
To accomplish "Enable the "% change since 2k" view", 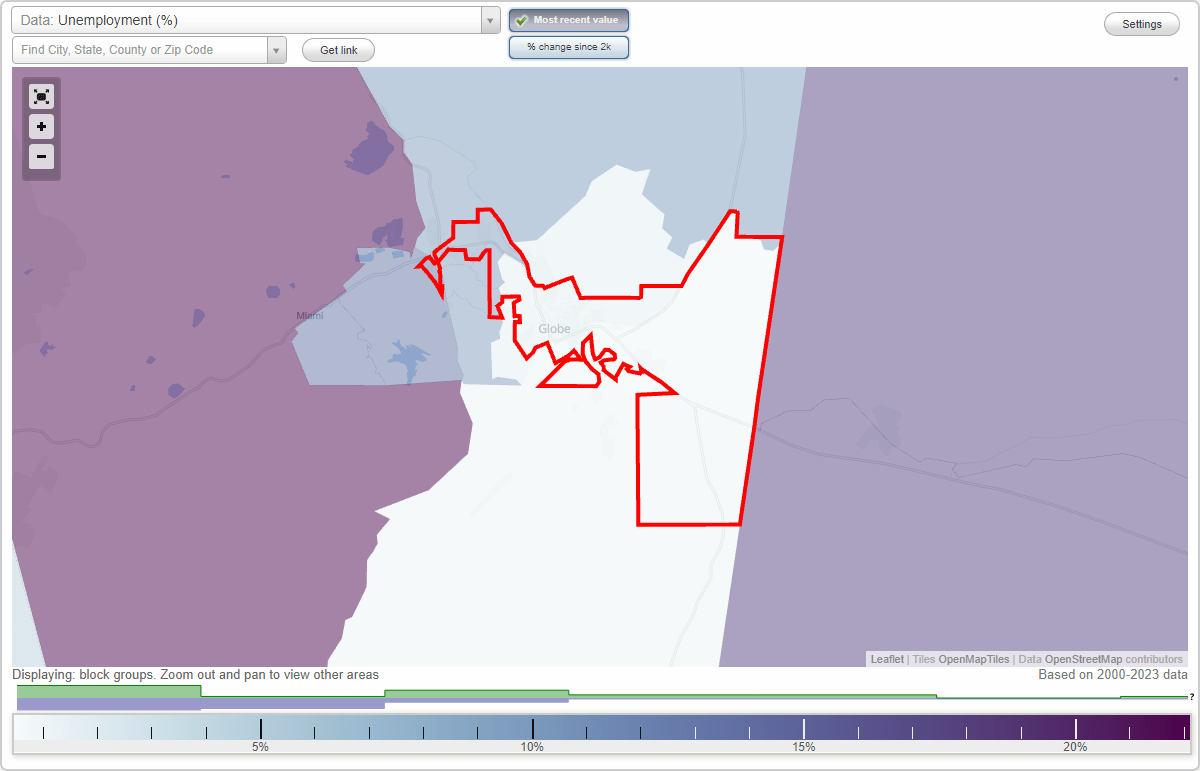I will (568, 46).
